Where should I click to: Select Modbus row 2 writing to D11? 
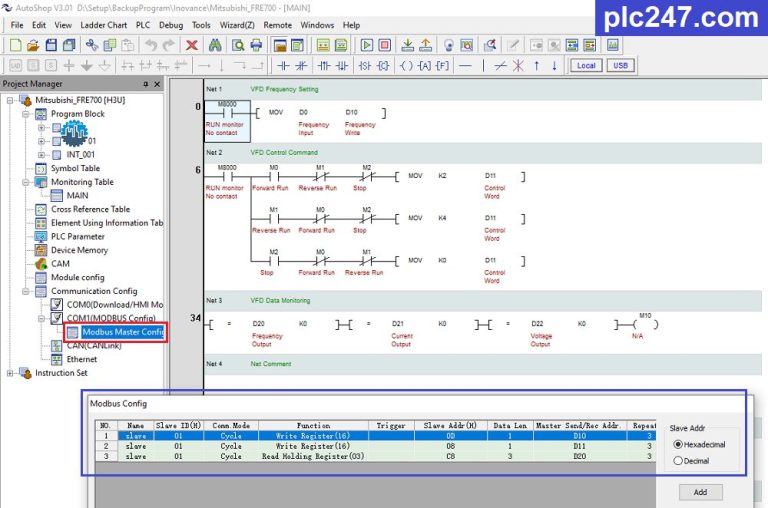[376, 446]
